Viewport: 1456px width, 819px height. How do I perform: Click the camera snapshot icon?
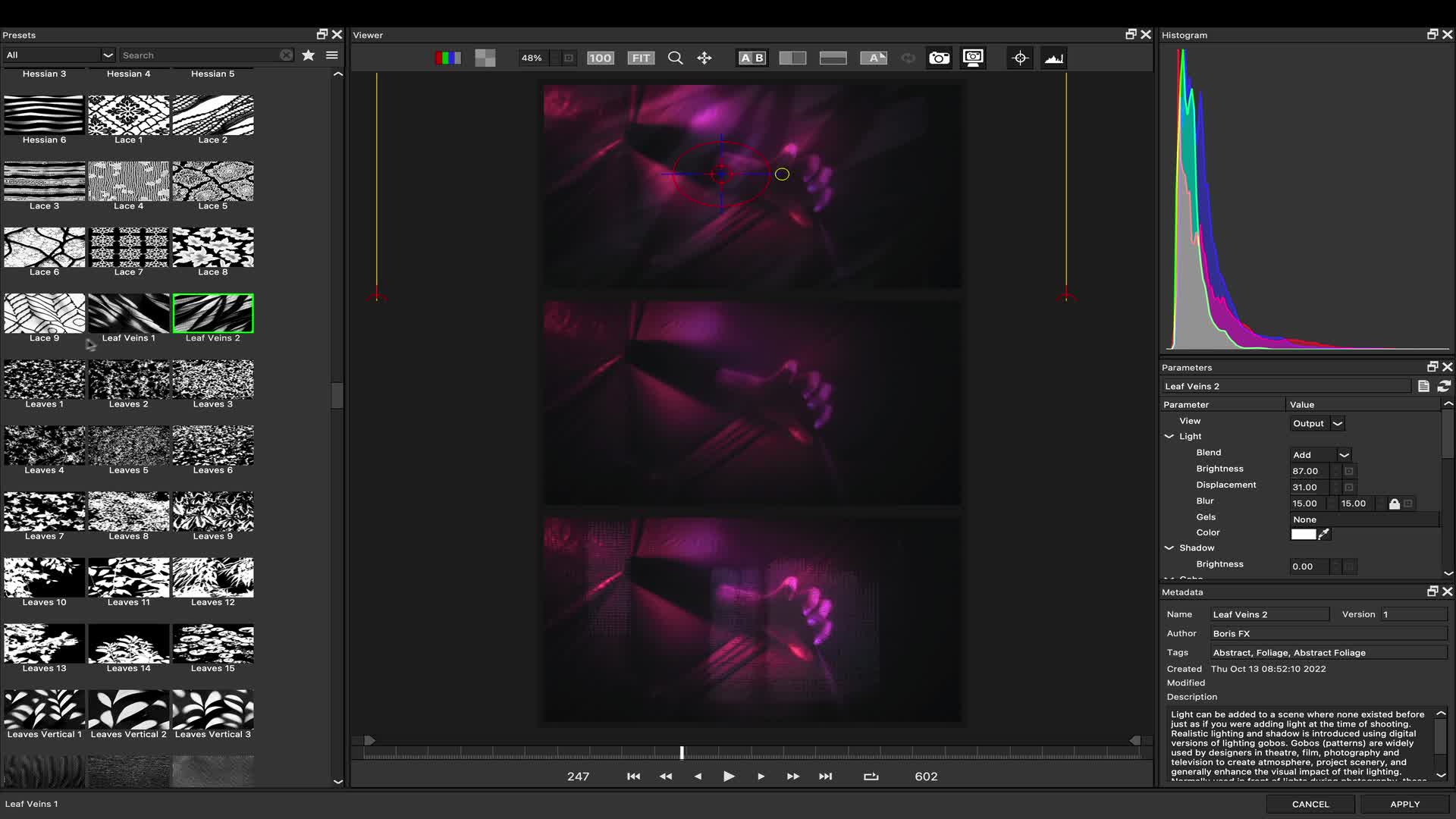point(939,58)
